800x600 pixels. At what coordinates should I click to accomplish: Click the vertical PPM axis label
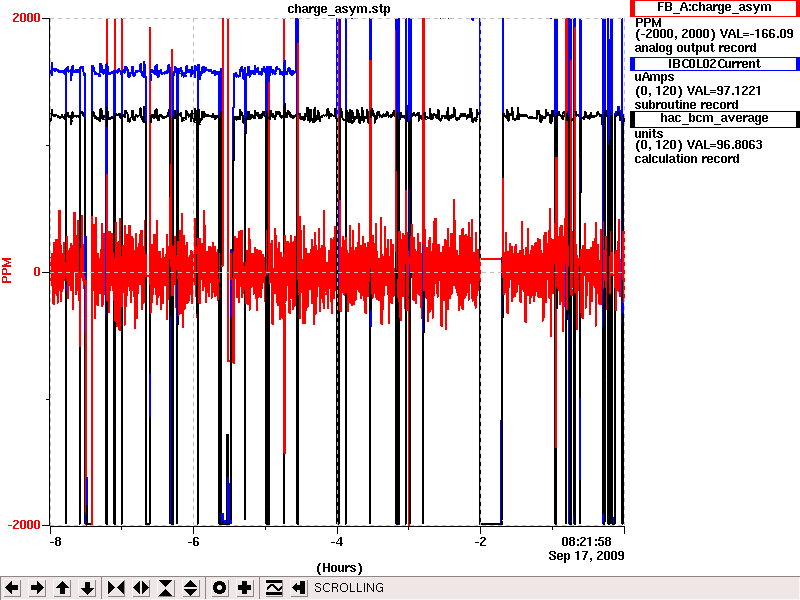click(x=7, y=271)
